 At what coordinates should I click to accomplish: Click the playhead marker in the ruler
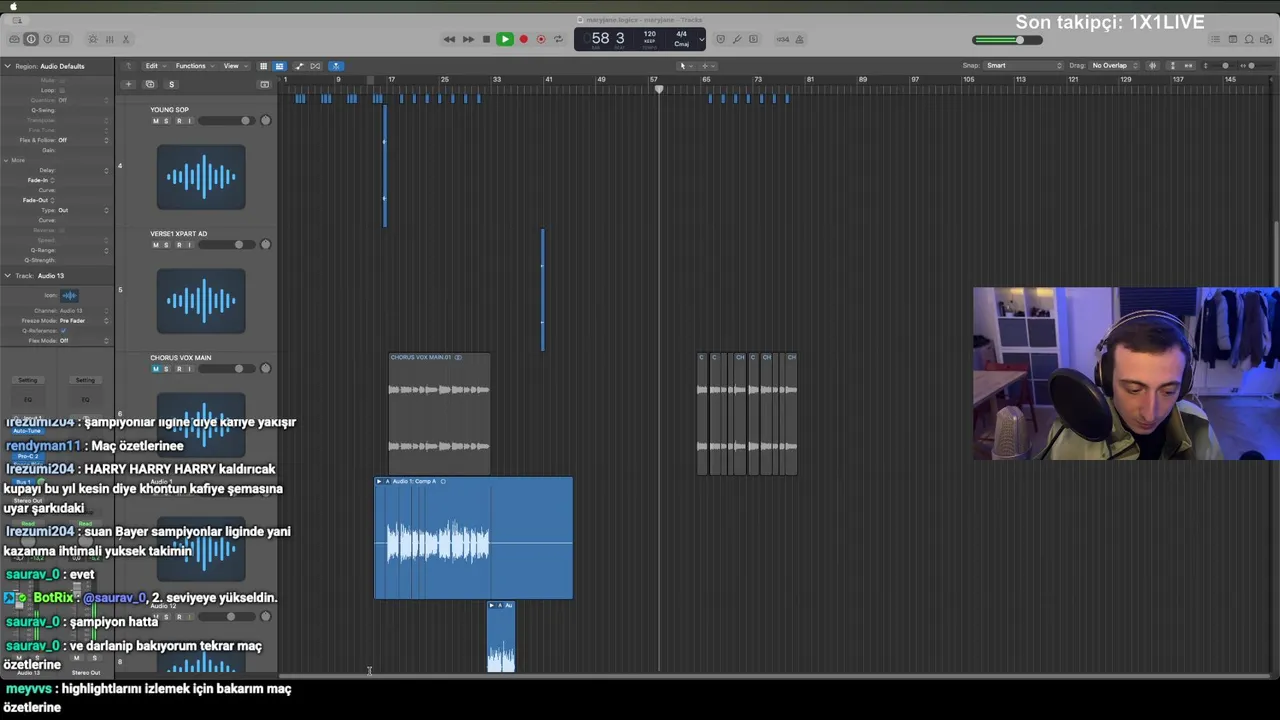click(x=658, y=89)
